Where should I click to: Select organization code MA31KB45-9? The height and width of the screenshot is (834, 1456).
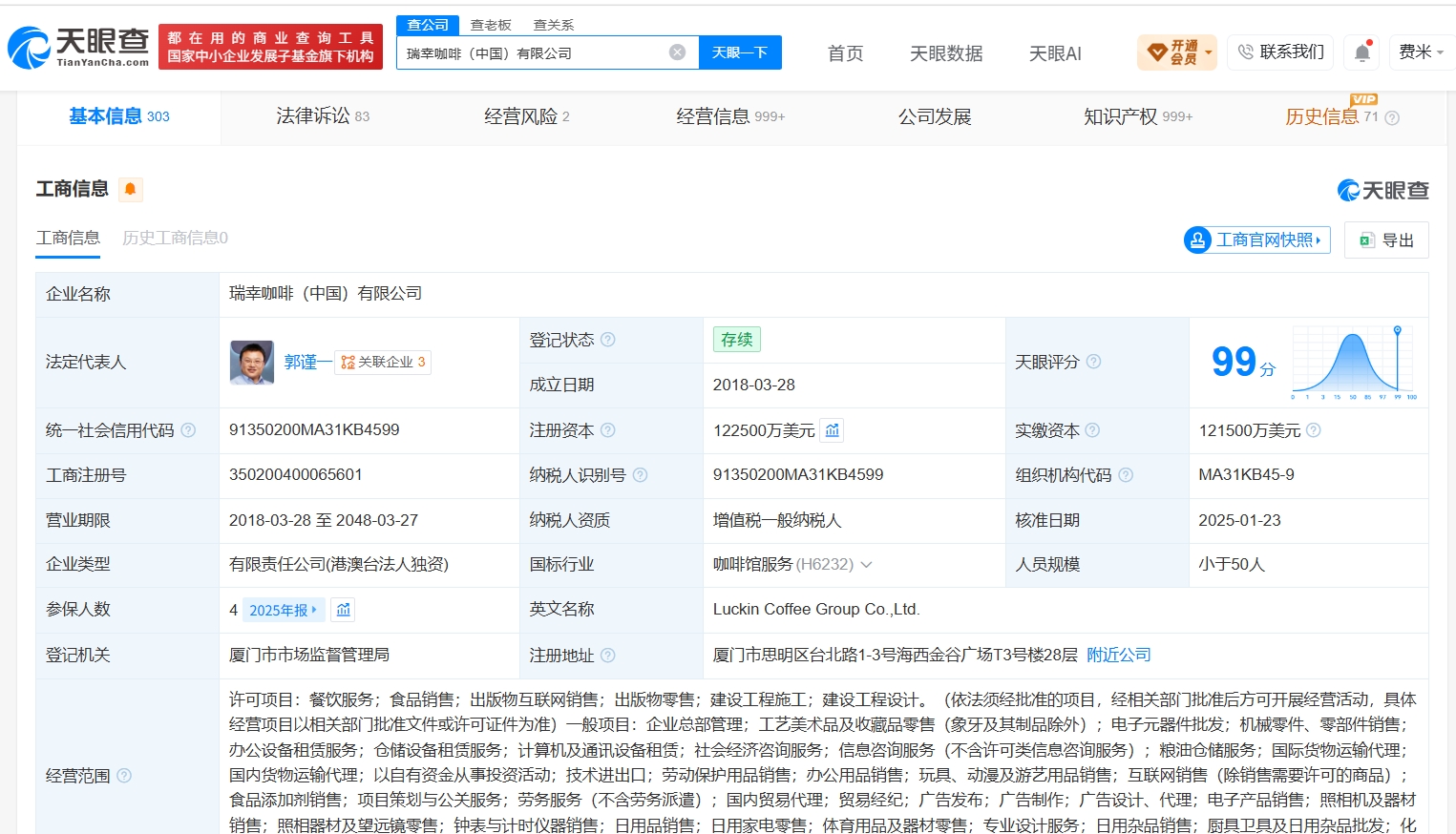pos(1247,475)
